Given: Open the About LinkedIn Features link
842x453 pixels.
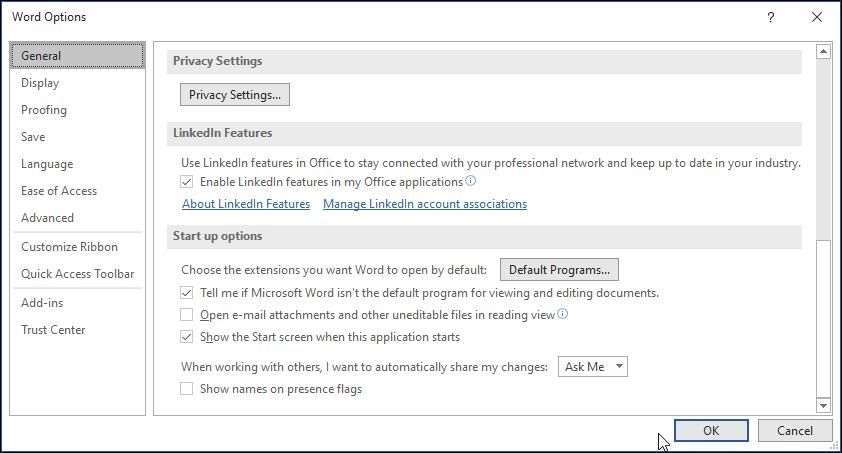Looking at the screenshot, I should (246, 204).
